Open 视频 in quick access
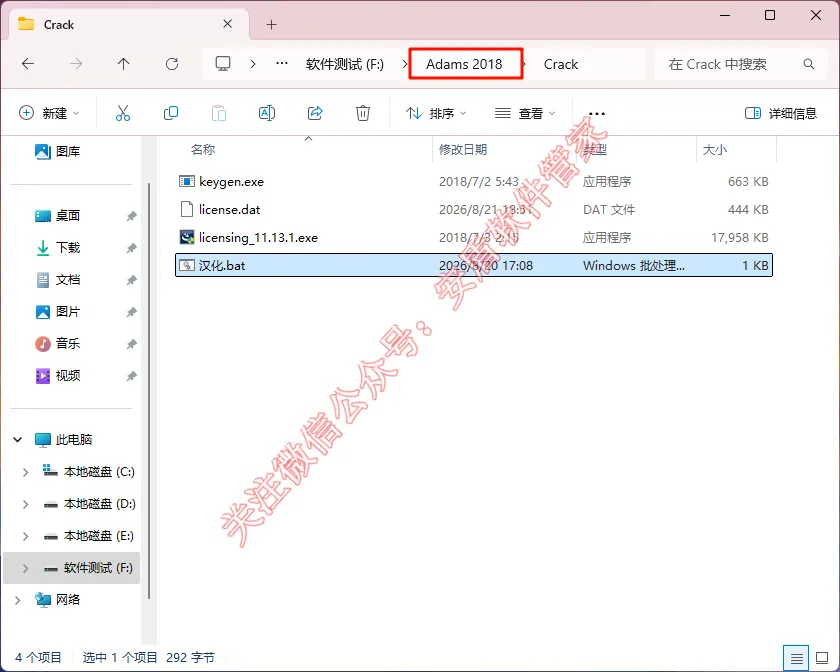Image resolution: width=840 pixels, height=672 pixels. [58, 376]
